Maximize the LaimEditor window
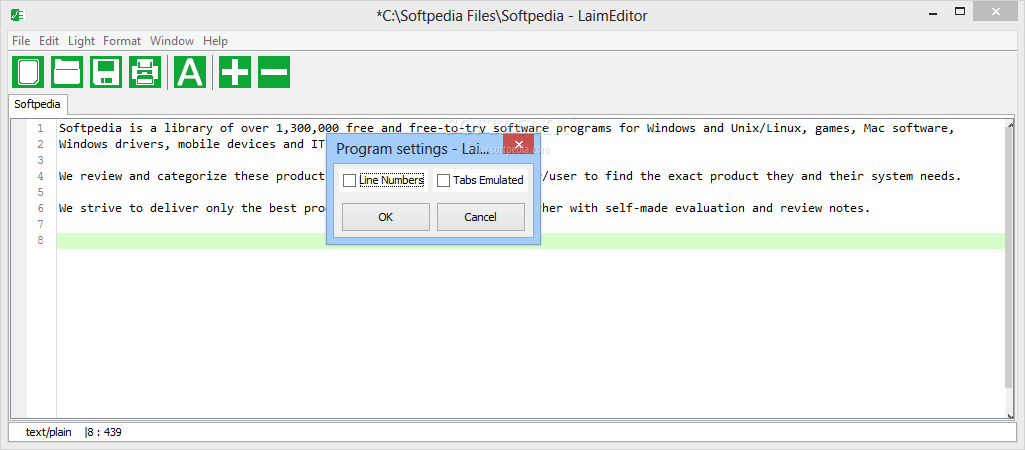Image resolution: width=1025 pixels, height=450 pixels. (x=960, y=12)
